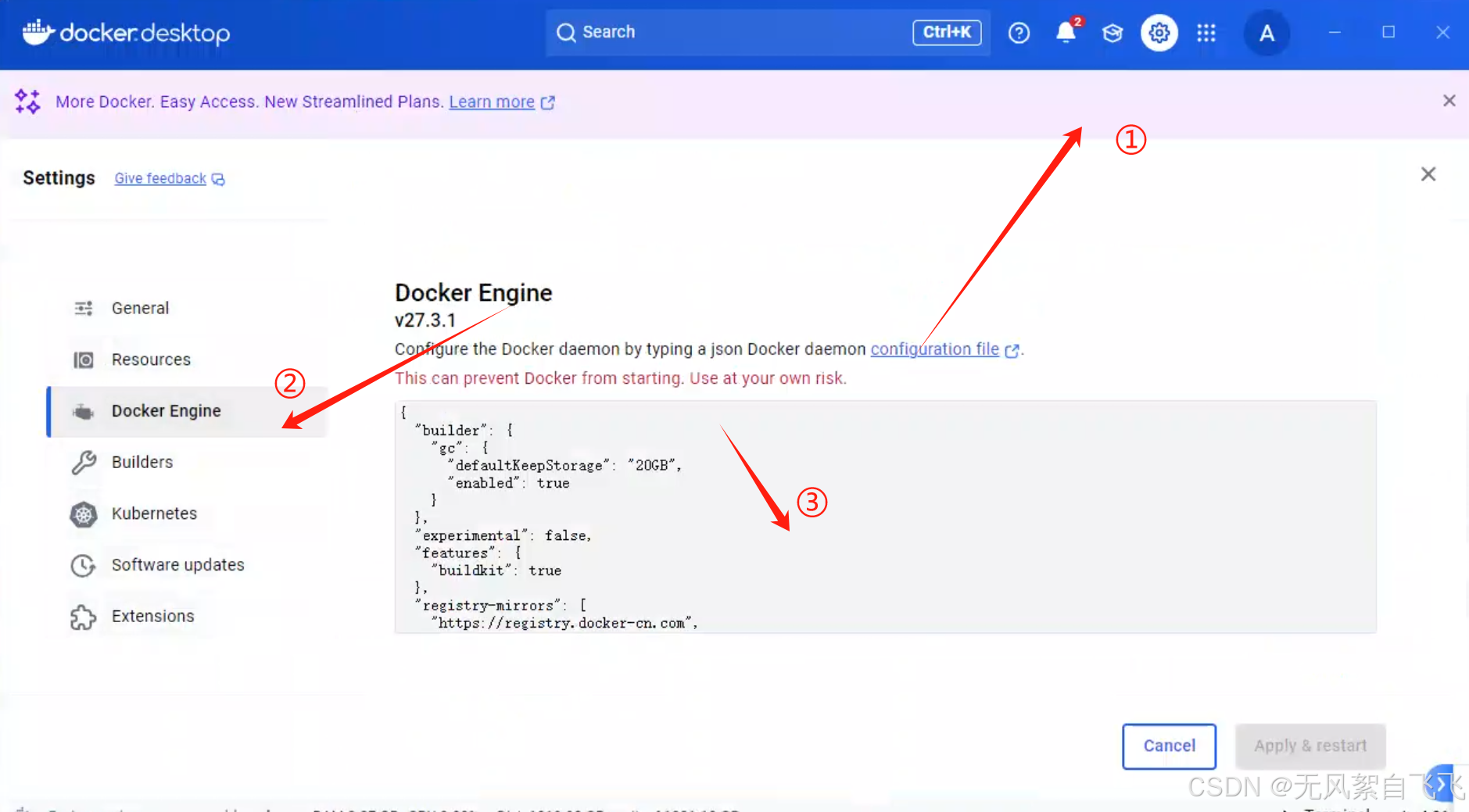Click the Resources disk icon

tap(84, 359)
